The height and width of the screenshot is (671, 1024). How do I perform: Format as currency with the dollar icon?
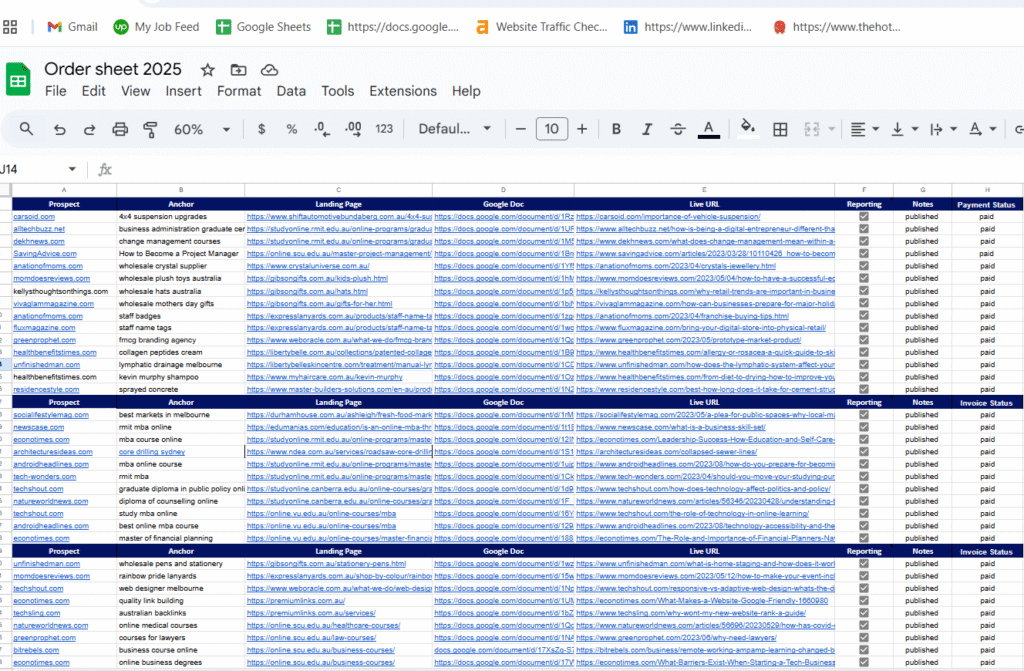(261, 129)
